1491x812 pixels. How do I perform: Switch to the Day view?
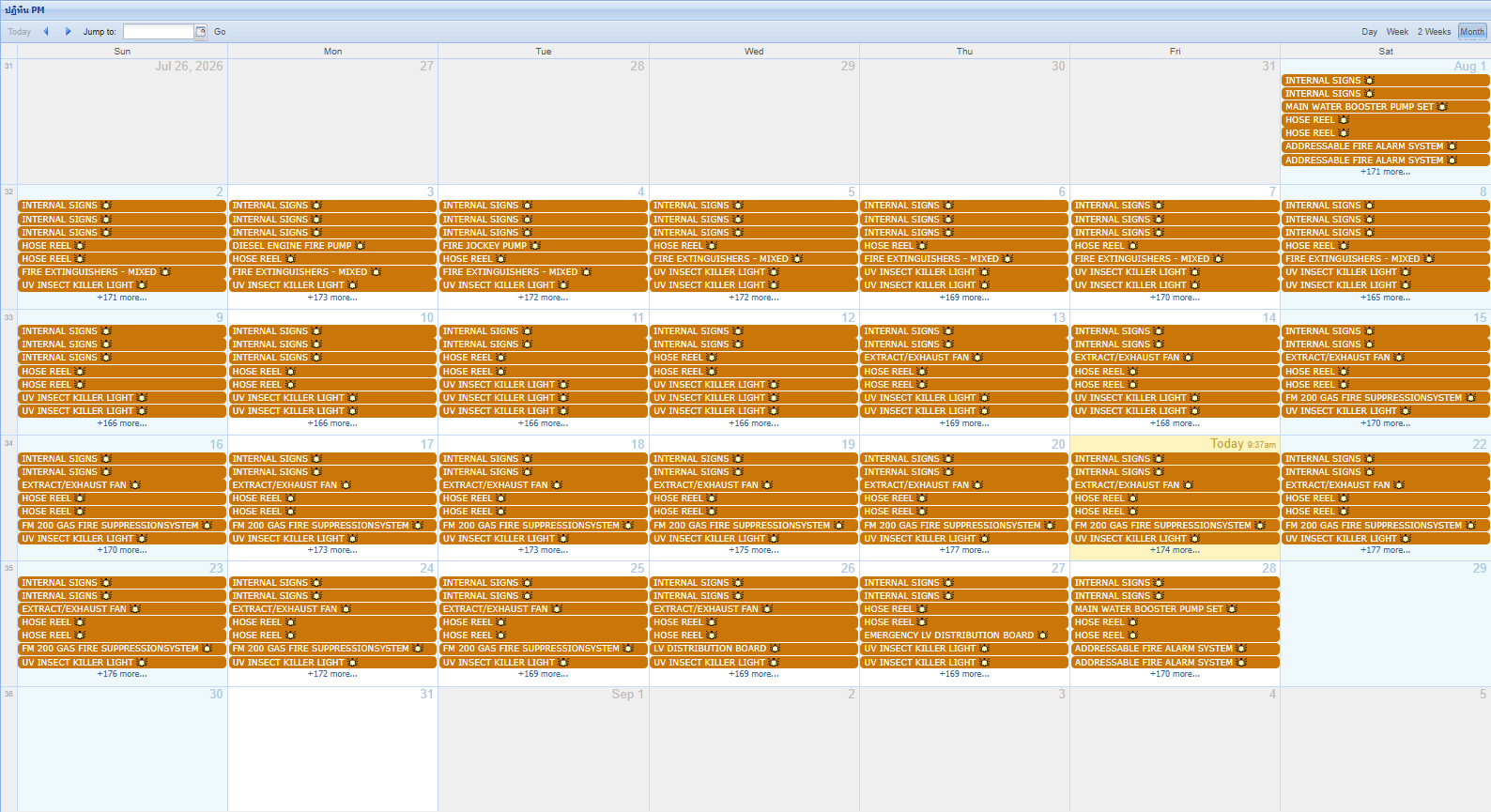(1370, 32)
